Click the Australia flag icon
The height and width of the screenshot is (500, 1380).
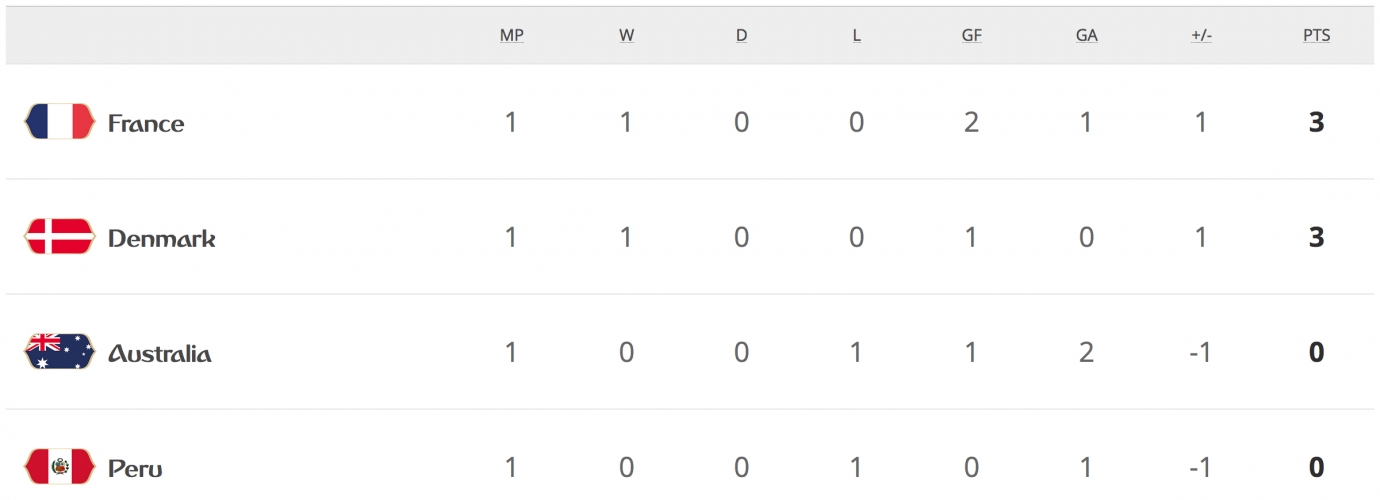coord(59,352)
